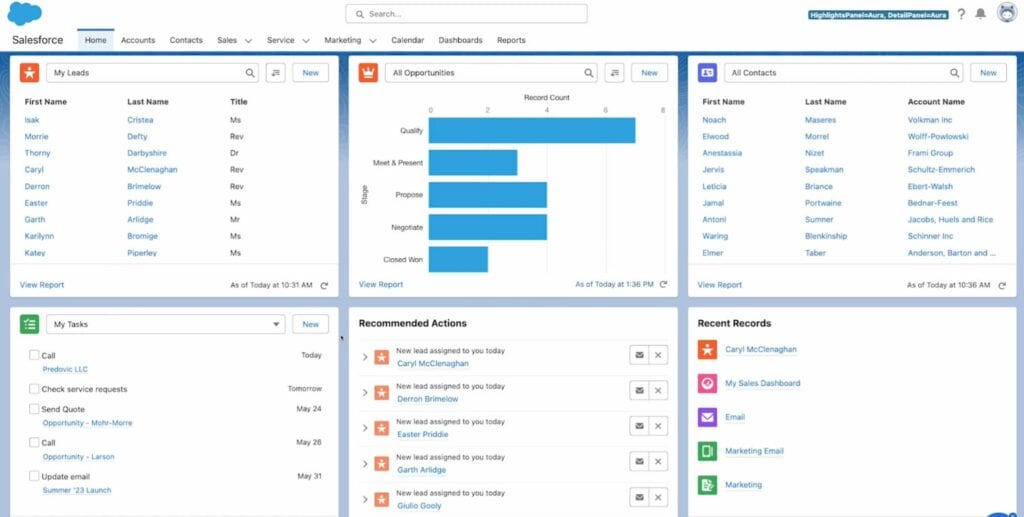Open the Summer '23 Launch link
This screenshot has height=517, width=1024.
(77, 490)
